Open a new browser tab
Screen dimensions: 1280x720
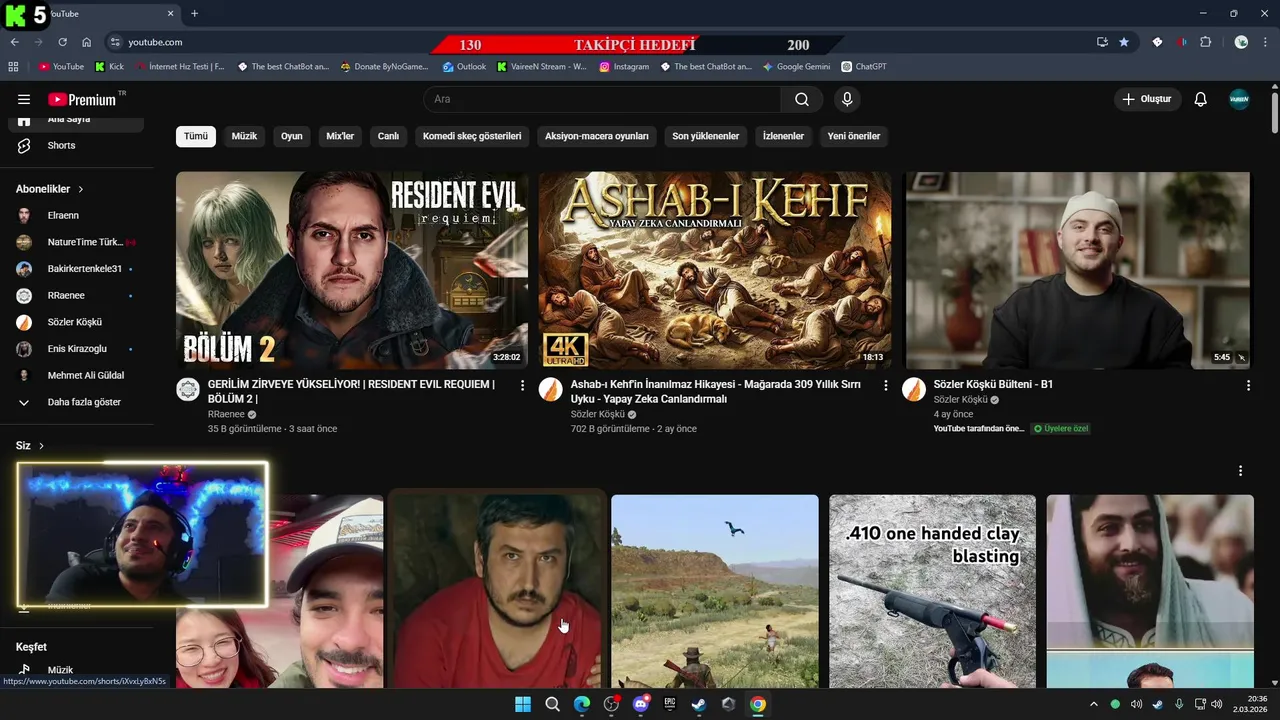pyautogui.click(x=194, y=13)
